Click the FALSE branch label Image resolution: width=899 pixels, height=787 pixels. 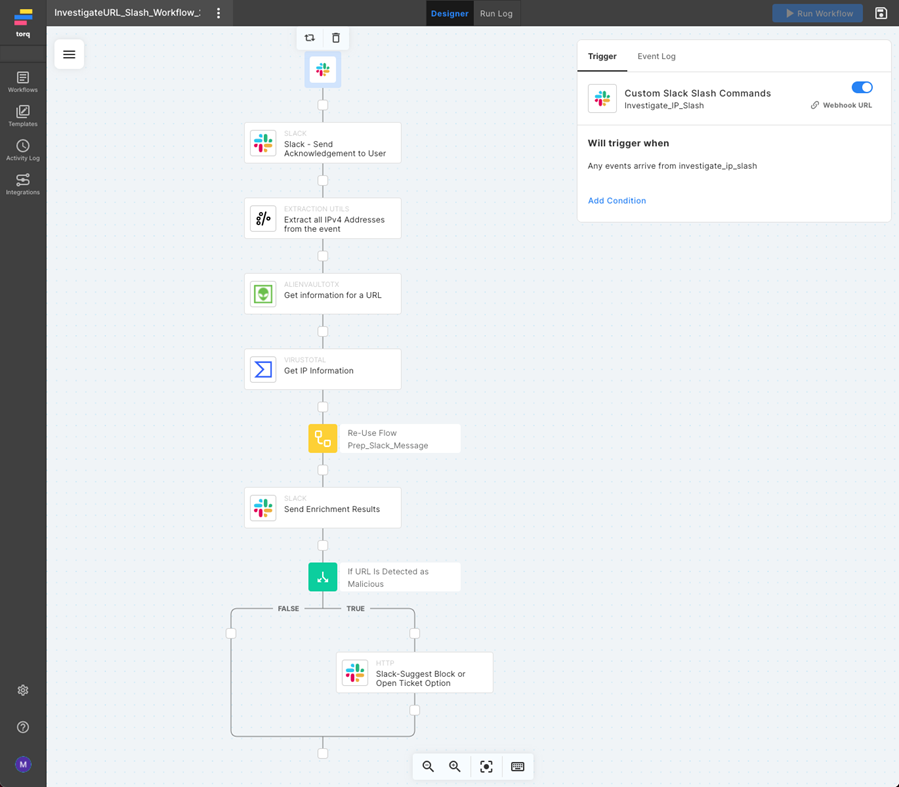(288, 609)
